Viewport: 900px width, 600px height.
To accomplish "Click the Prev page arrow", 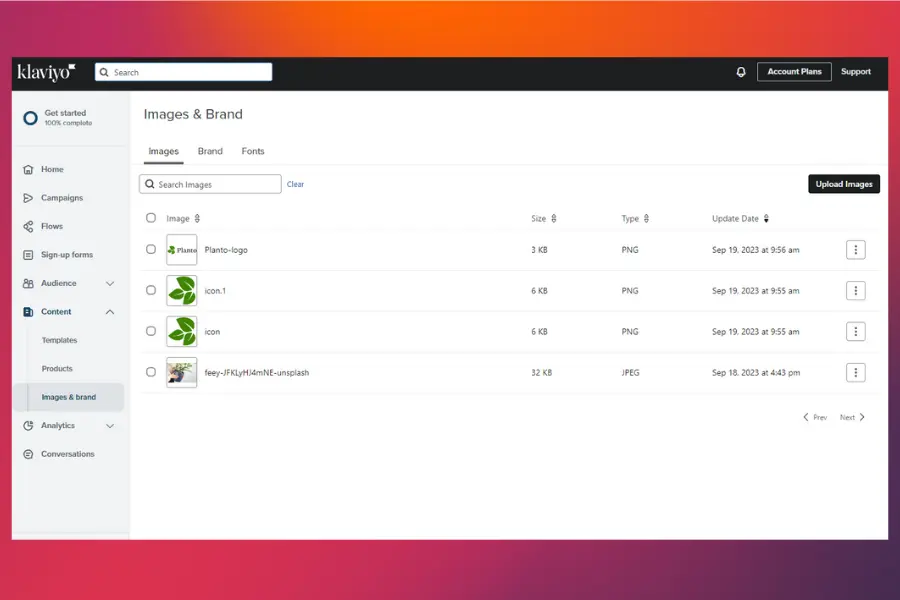I will [805, 417].
